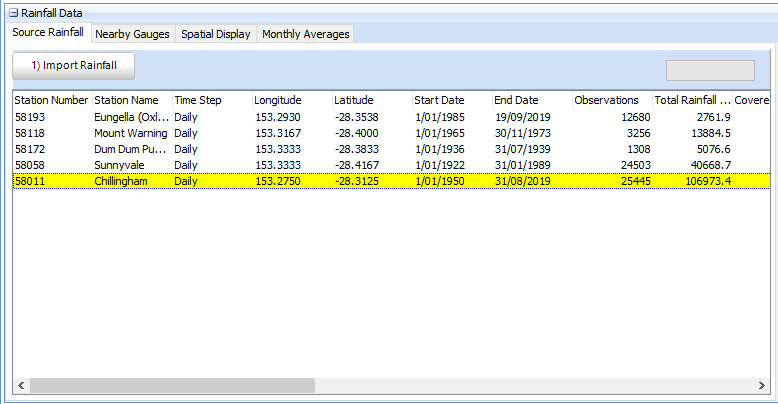The width and height of the screenshot is (778, 404).
Task: Open the Nearby Gauges tab
Action: click(132, 34)
